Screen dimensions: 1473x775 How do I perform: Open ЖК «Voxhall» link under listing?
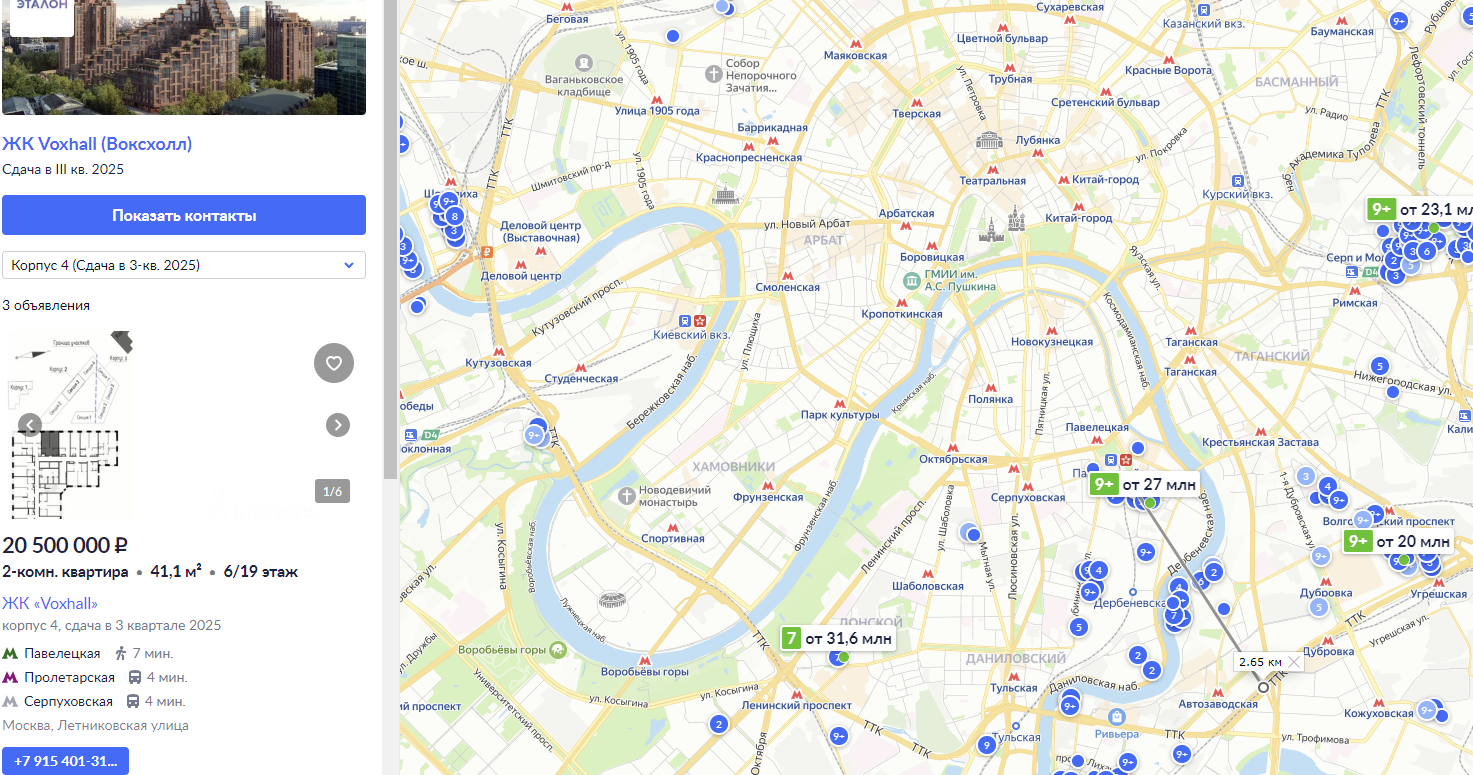[50, 603]
